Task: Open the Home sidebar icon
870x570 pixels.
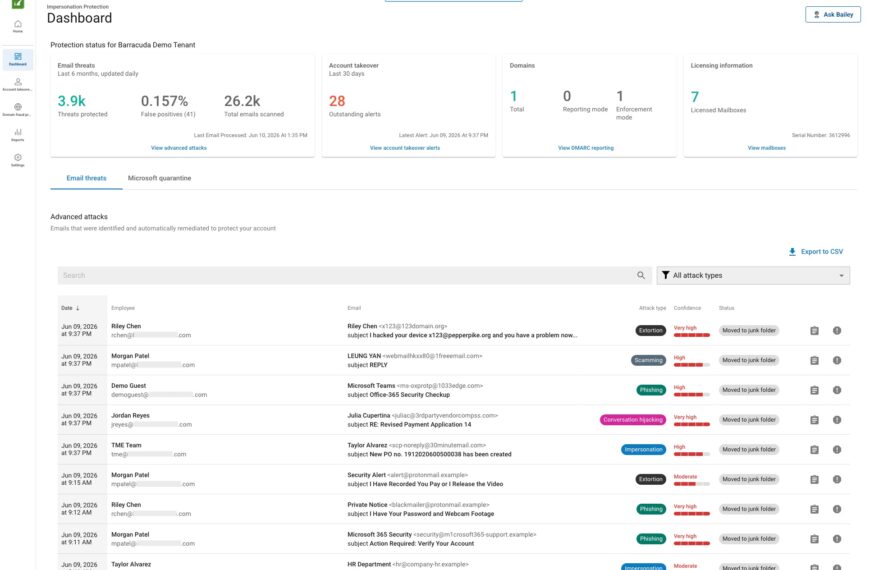Action: (18, 26)
